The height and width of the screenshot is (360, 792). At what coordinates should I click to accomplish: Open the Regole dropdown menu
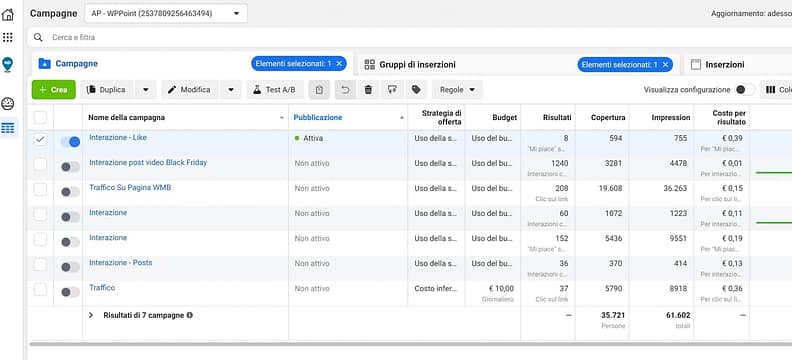[x=457, y=89]
